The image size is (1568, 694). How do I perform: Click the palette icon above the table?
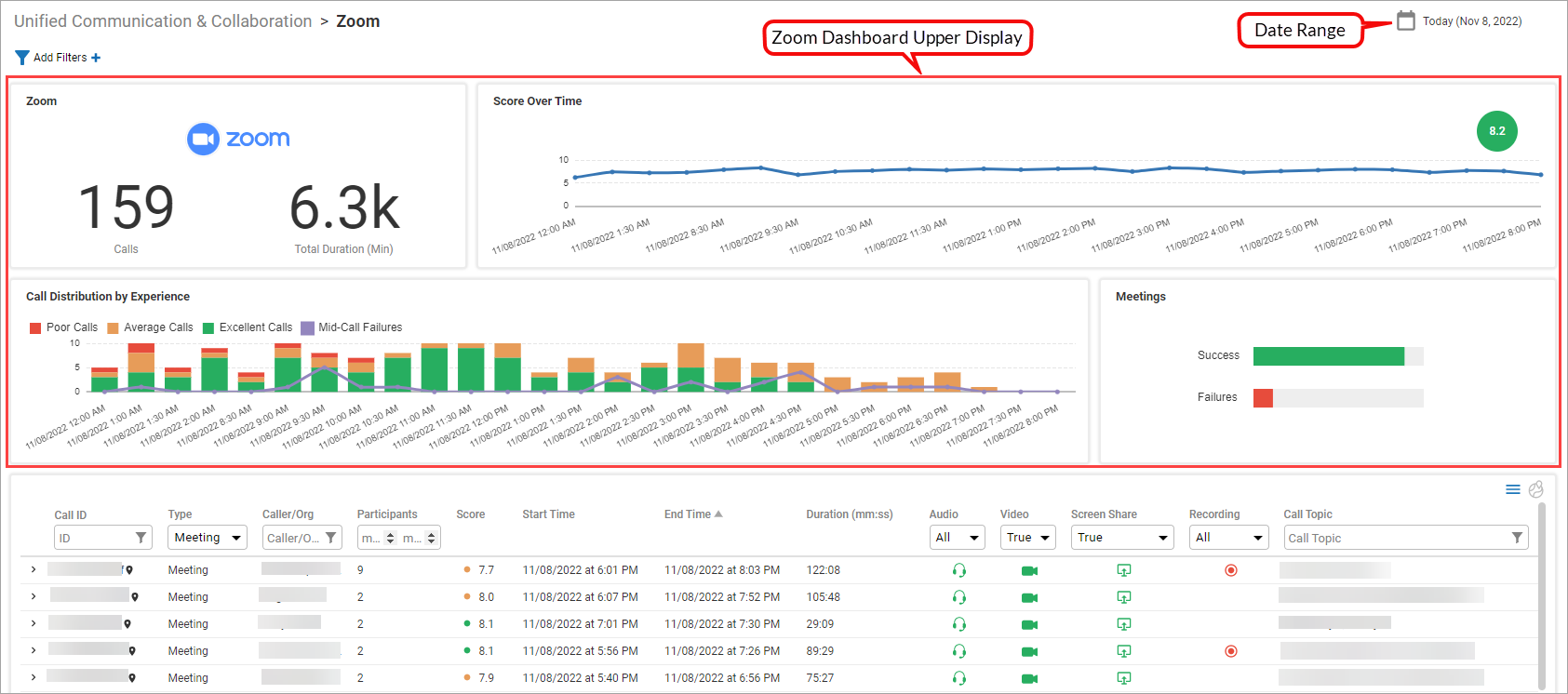point(1536,489)
